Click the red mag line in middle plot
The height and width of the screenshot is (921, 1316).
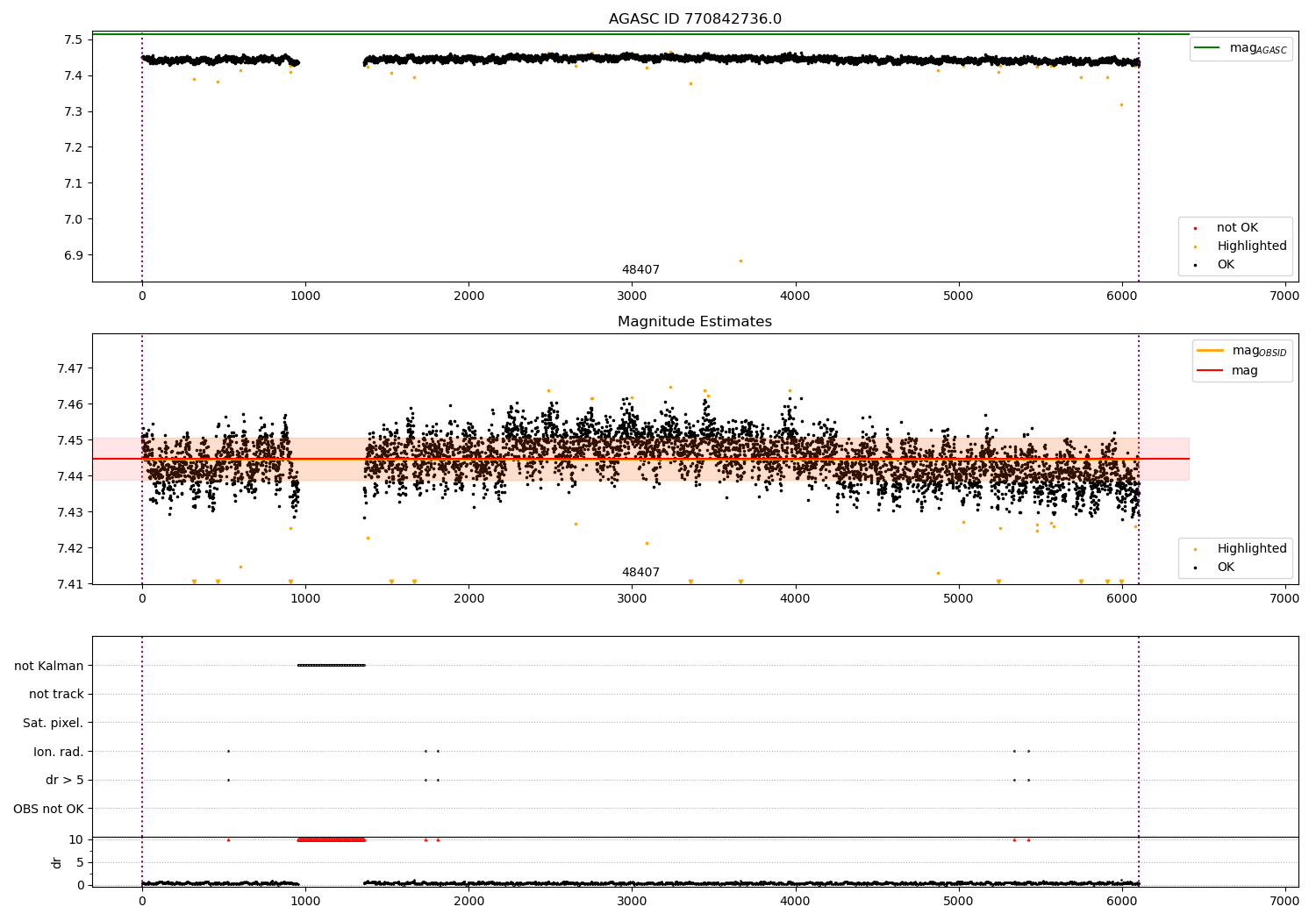tap(640, 459)
